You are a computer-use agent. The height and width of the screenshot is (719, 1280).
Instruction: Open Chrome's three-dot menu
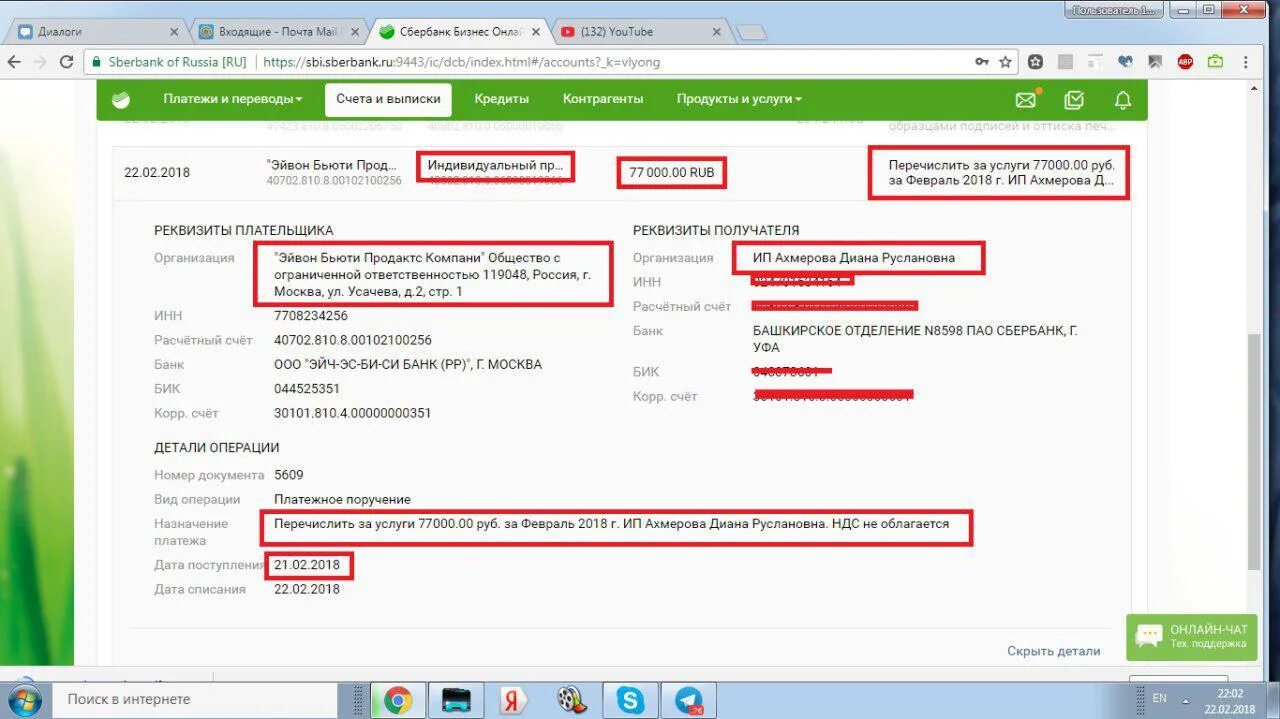tap(1245, 62)
